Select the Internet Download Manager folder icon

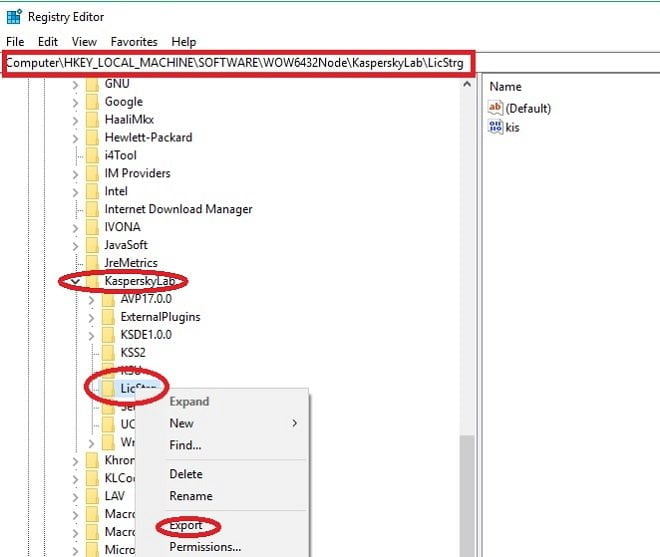point(93,209)
